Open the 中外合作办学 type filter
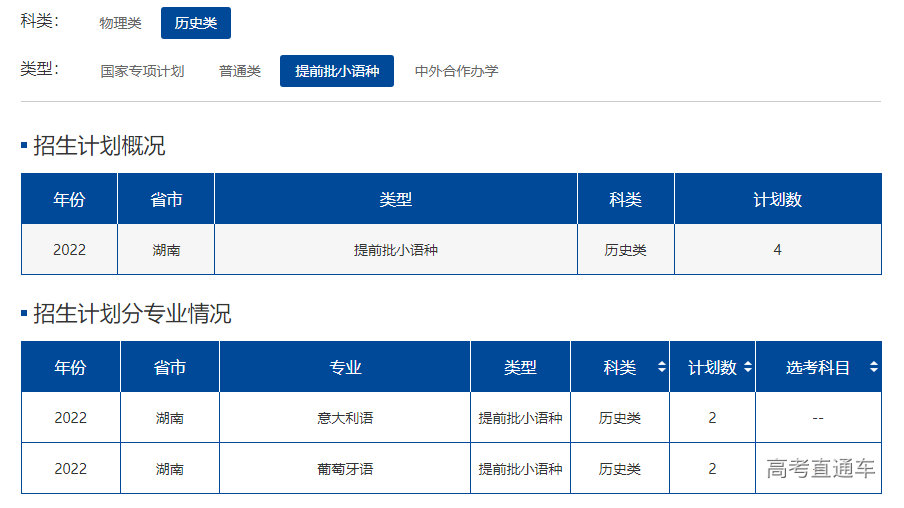 [x=456, y=71]
